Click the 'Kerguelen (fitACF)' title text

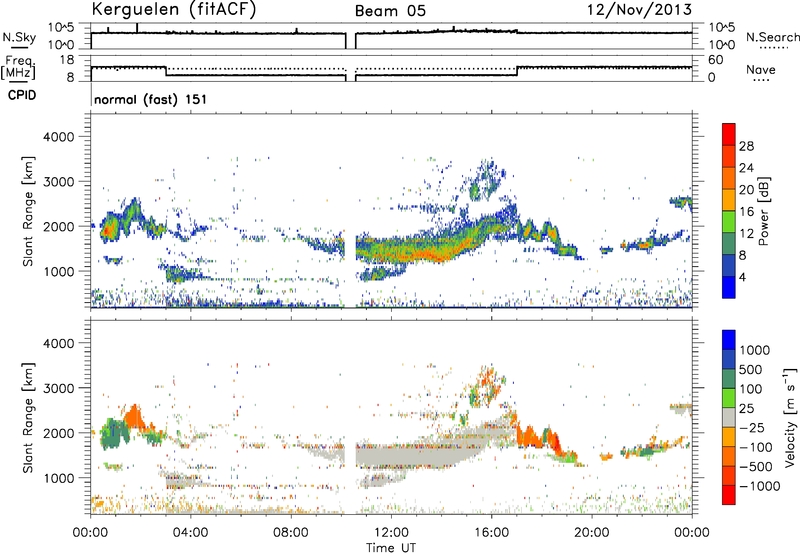tap(173, 9)
